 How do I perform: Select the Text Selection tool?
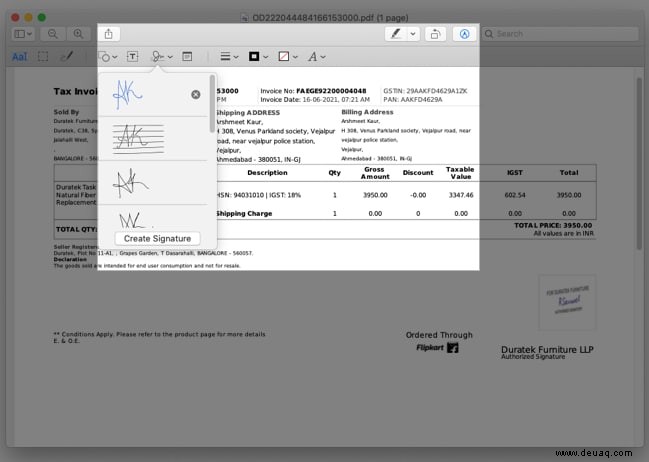click(19, 57)
